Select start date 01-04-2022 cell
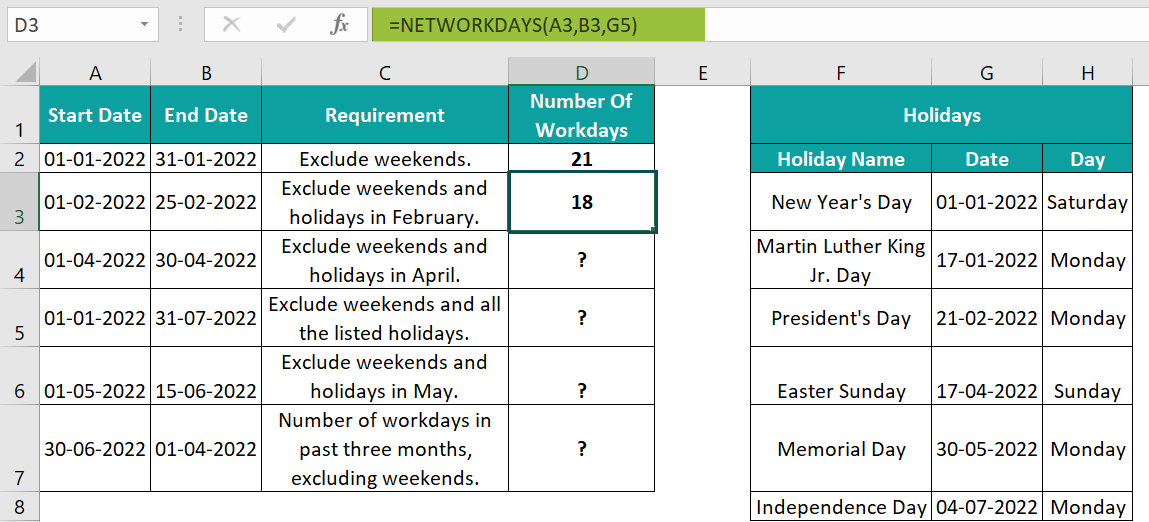The height and width of the screenshot is (522, 1149). click(x=95, y=260)
